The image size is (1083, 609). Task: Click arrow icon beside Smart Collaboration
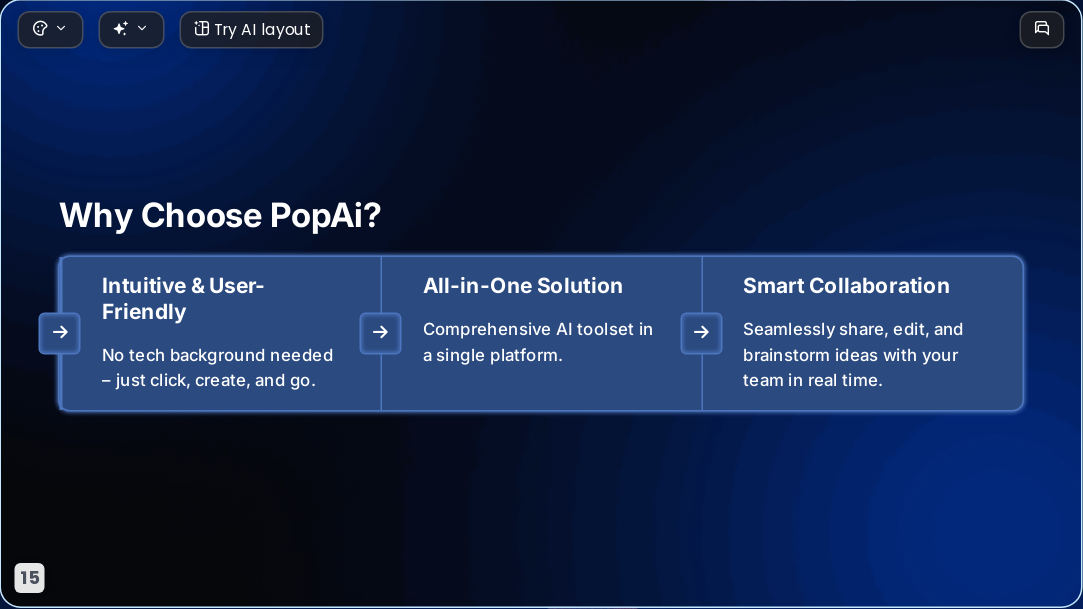[x=701, y=333]
